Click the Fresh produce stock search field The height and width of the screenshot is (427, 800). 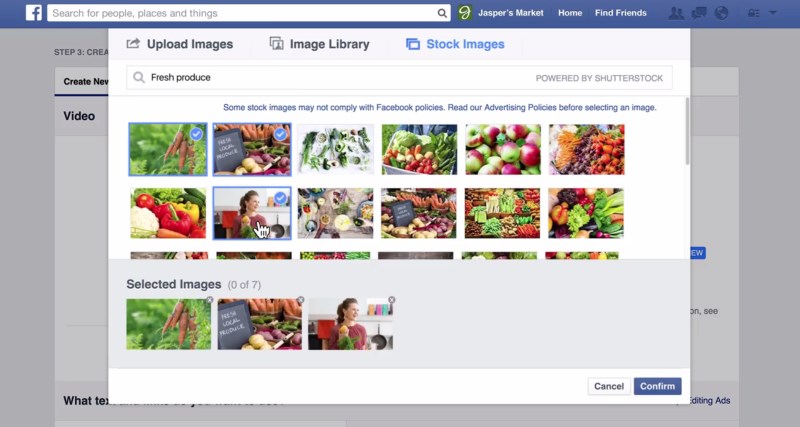(x=399, y=78)
